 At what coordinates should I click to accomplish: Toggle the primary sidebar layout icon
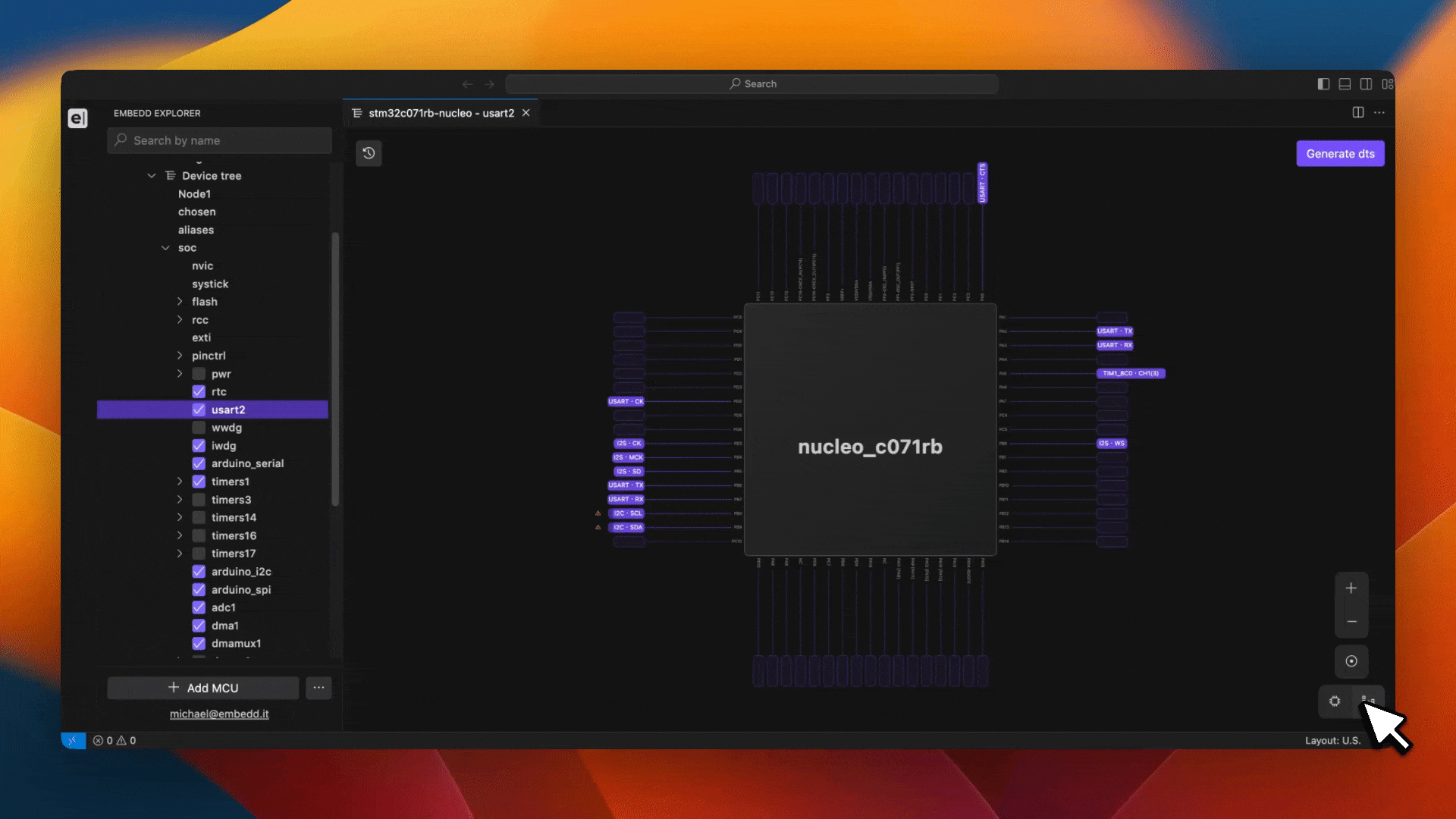(x=1323, y=84)
